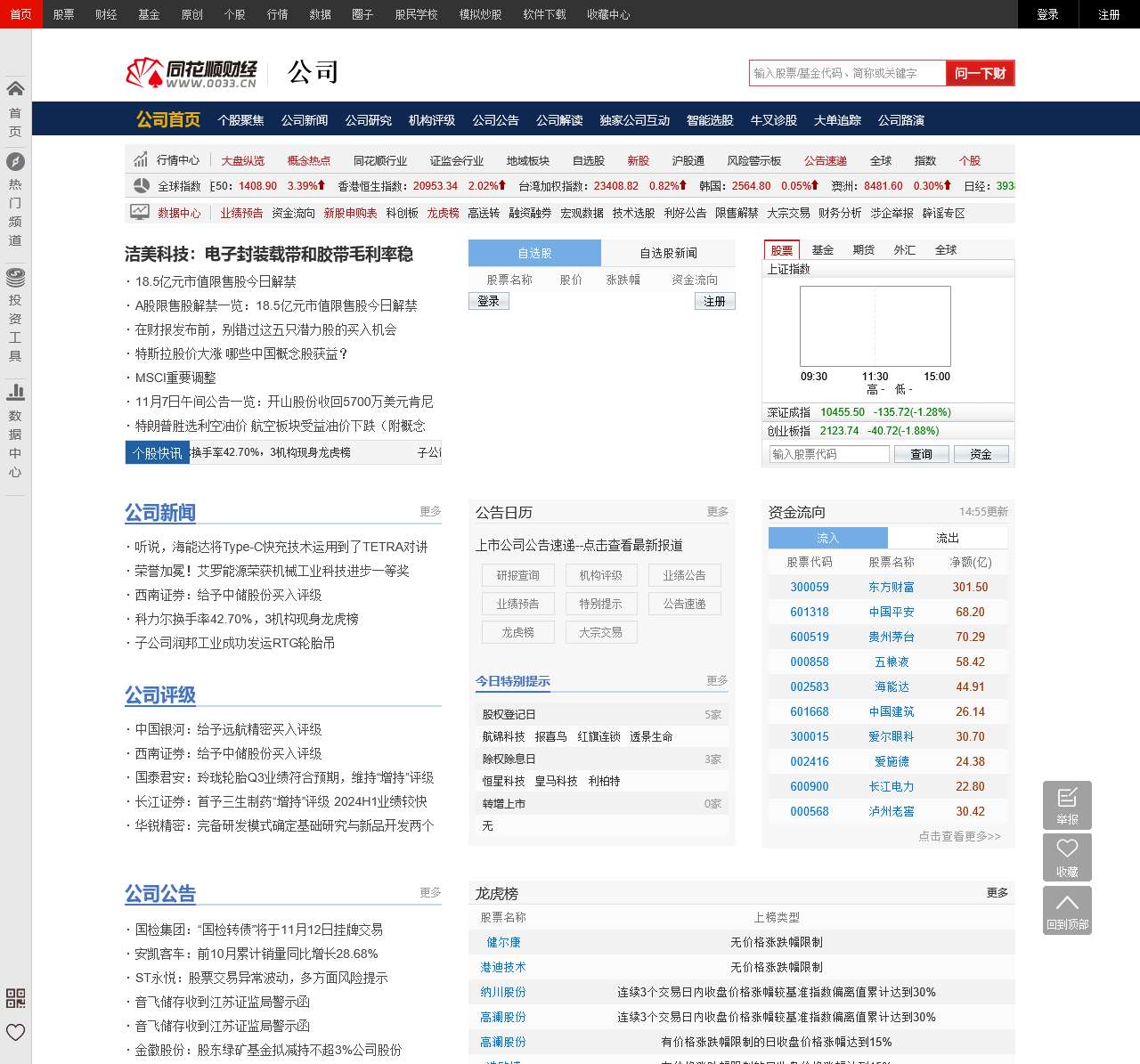Click the 回到顶部 back-to-top arrow button
The height and width of the screenshot is (1064, 1140).
pos(1067,910)
